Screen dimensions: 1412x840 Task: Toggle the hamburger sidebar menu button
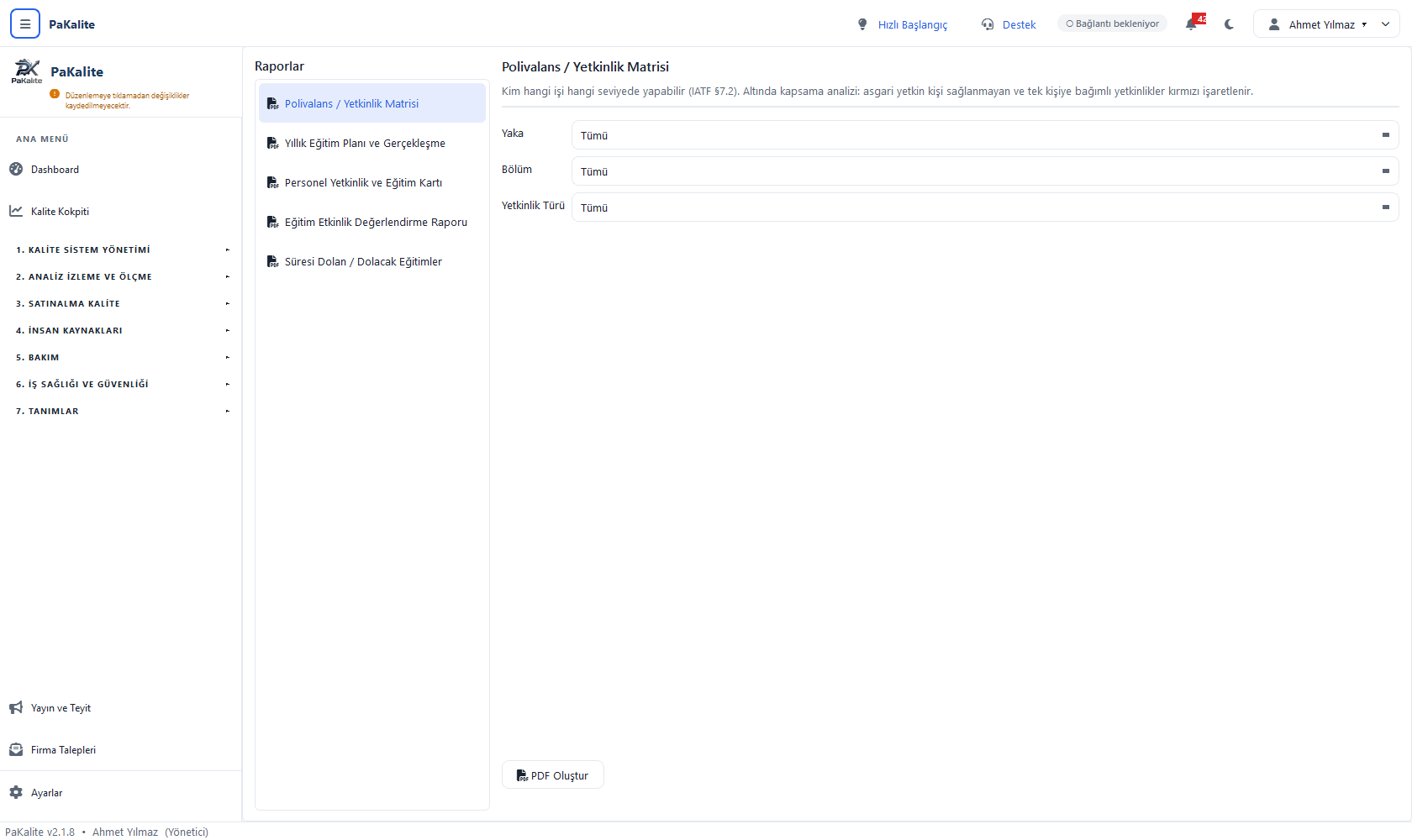[x=25, y=24]
